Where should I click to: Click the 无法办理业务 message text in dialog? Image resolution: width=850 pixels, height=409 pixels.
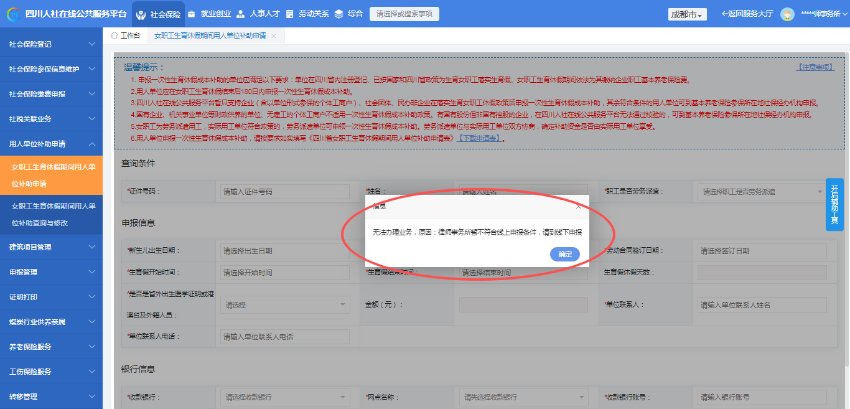[x=477, y=232]
